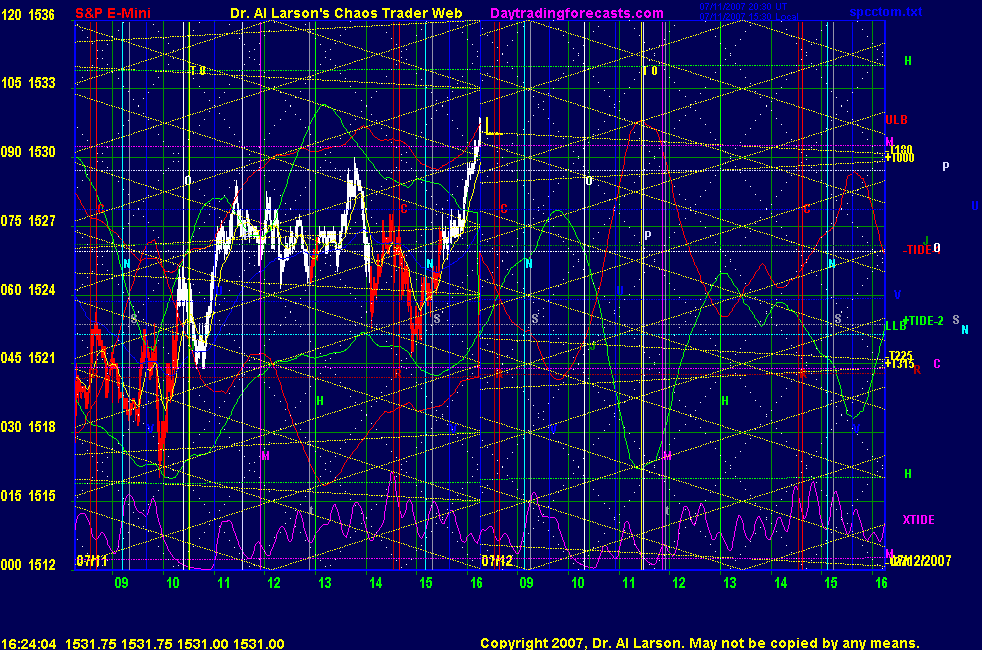Click the Copyright 2007 Dr. Al Larson notice
The width and height of the screenshot is (982, 650).
[x=700, y=643]
